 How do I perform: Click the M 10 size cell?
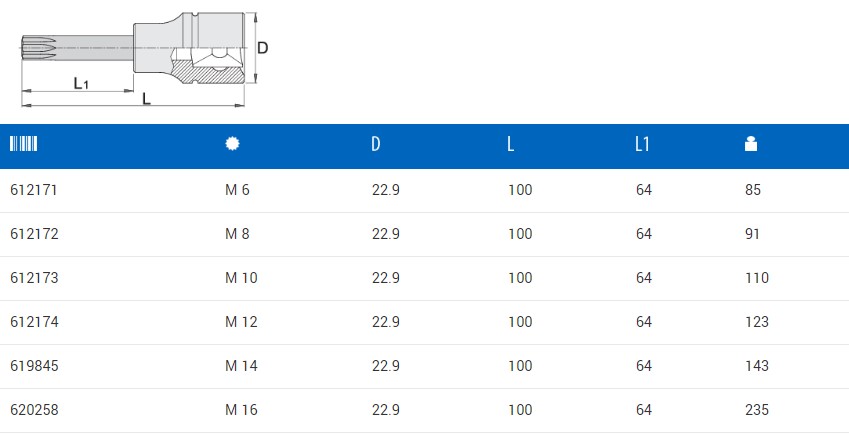241,278
